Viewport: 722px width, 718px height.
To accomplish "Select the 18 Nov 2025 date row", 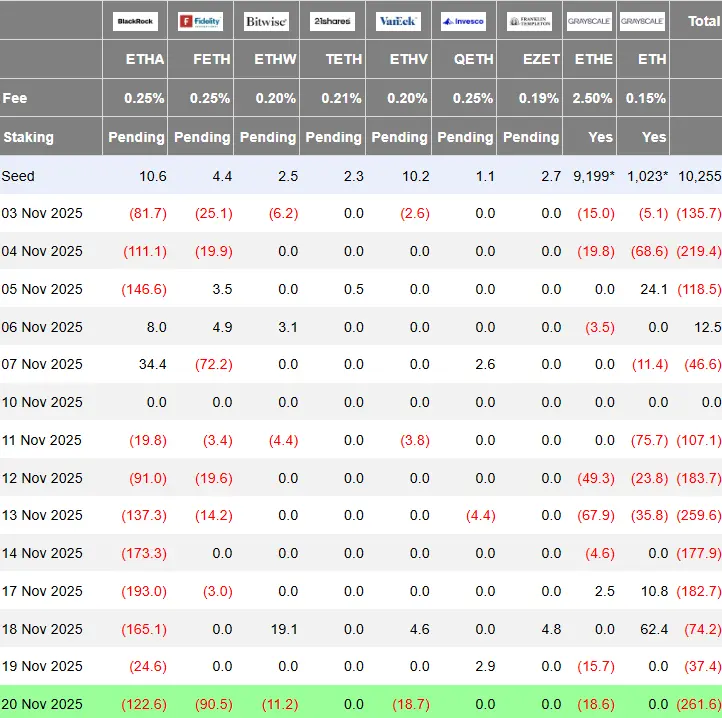I will pyautogui.click(x=361, y=629).
